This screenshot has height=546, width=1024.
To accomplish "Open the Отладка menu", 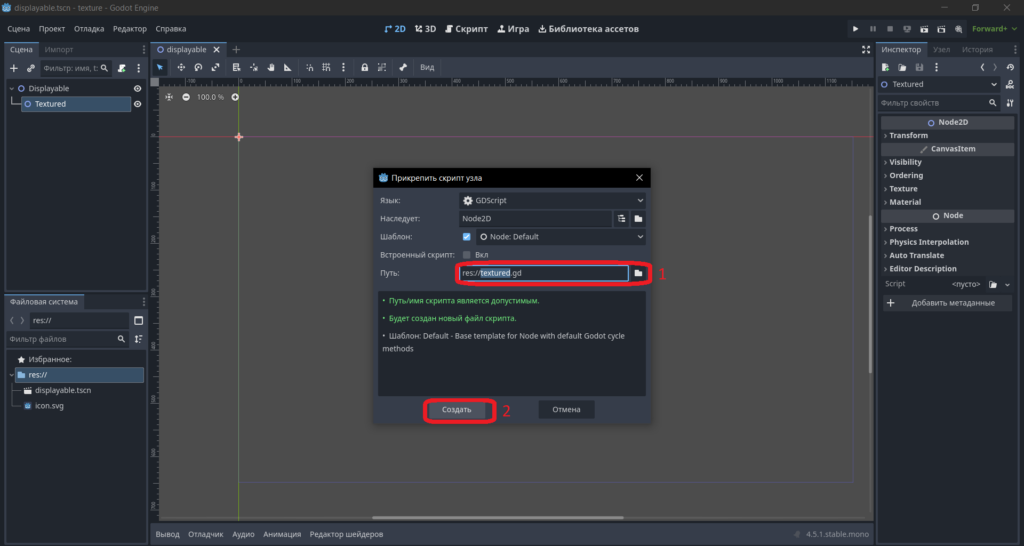I will (89, 29).
